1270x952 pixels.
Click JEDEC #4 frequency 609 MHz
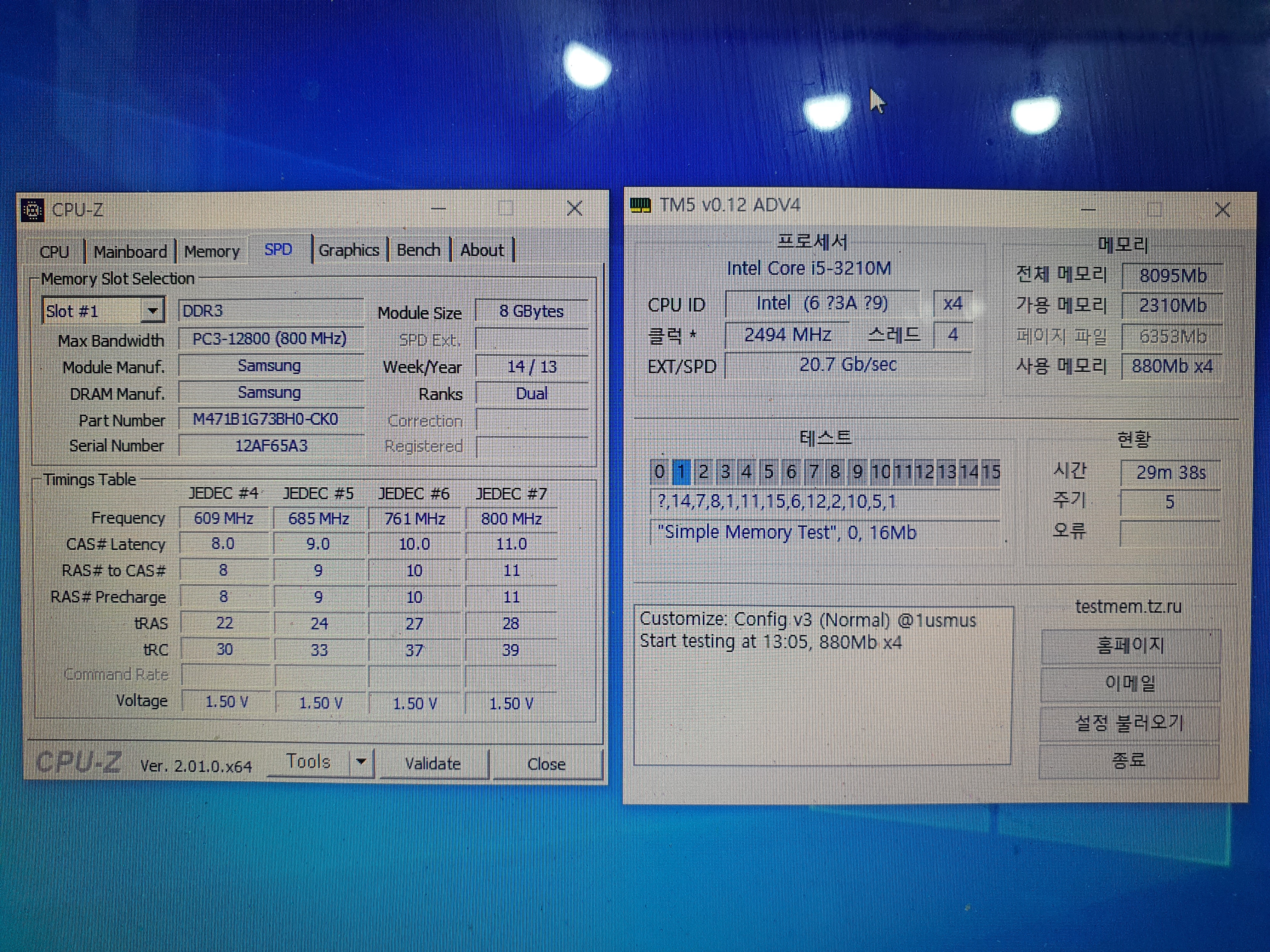pyautogui.click(x=224, y=518)
